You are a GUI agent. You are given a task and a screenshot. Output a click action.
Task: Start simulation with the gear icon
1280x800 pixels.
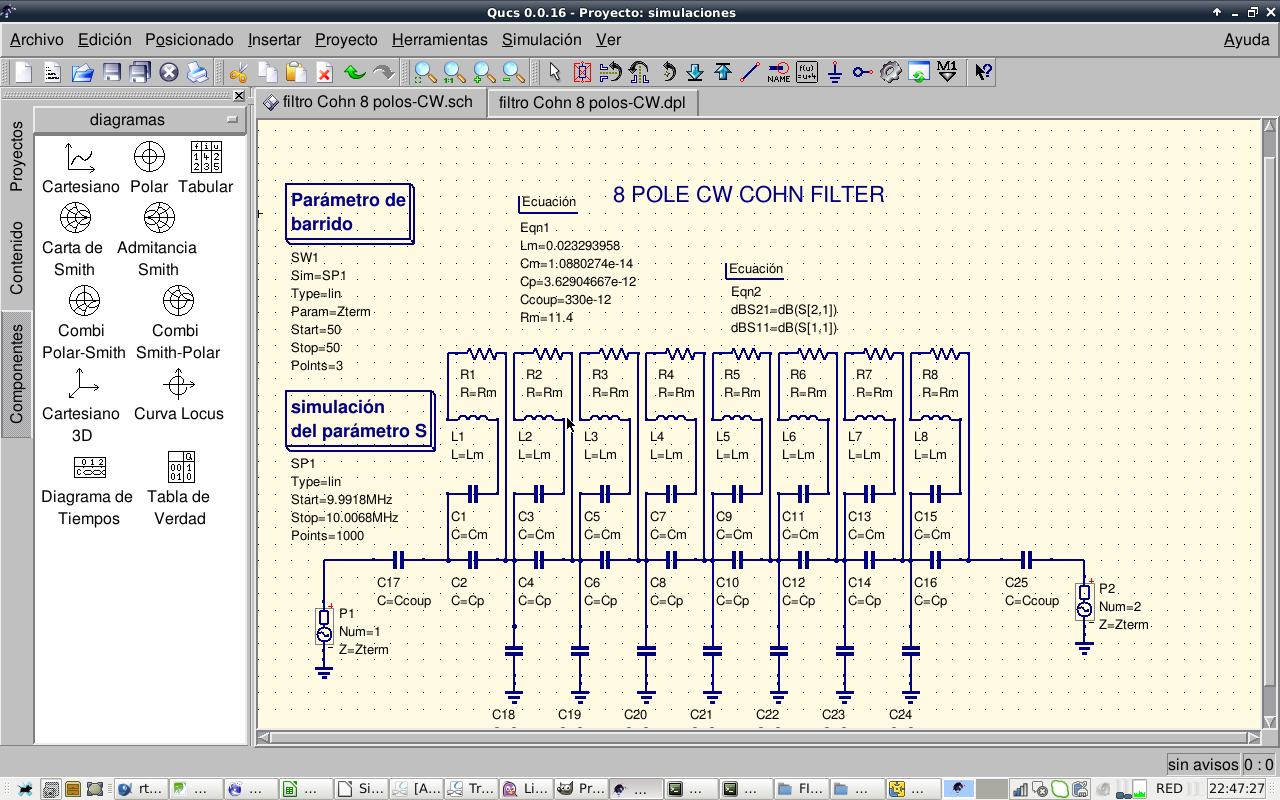[890, 72]
